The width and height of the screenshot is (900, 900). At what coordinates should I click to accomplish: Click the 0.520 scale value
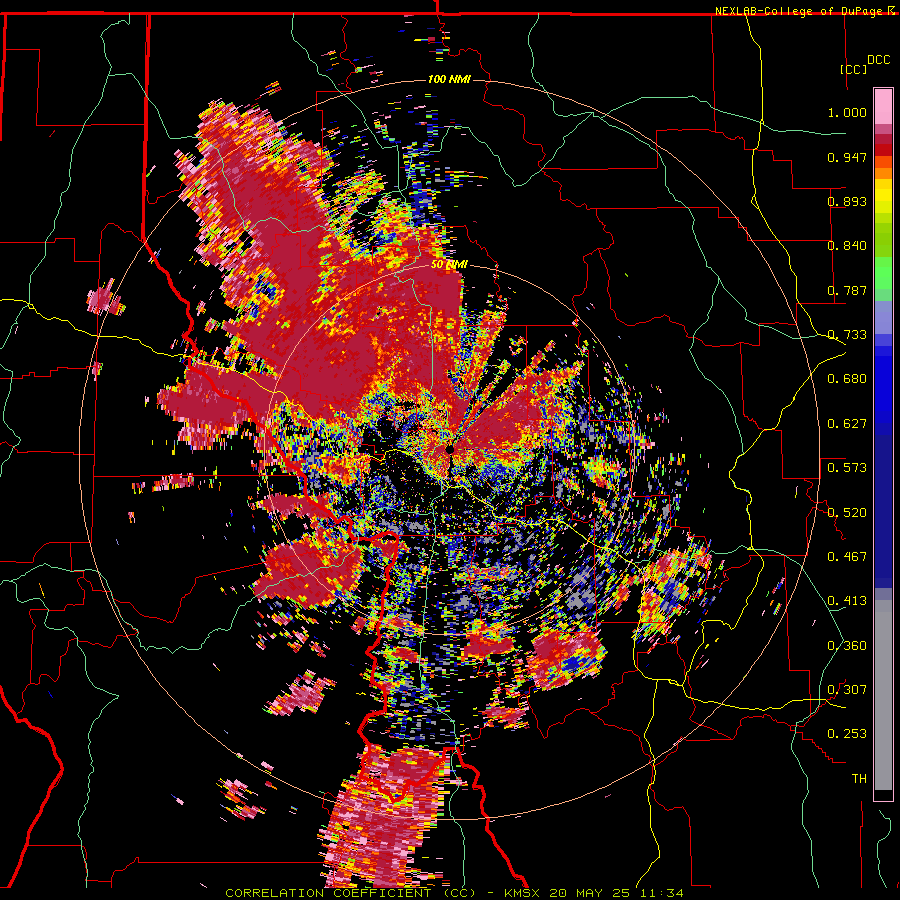pos(847,513)
